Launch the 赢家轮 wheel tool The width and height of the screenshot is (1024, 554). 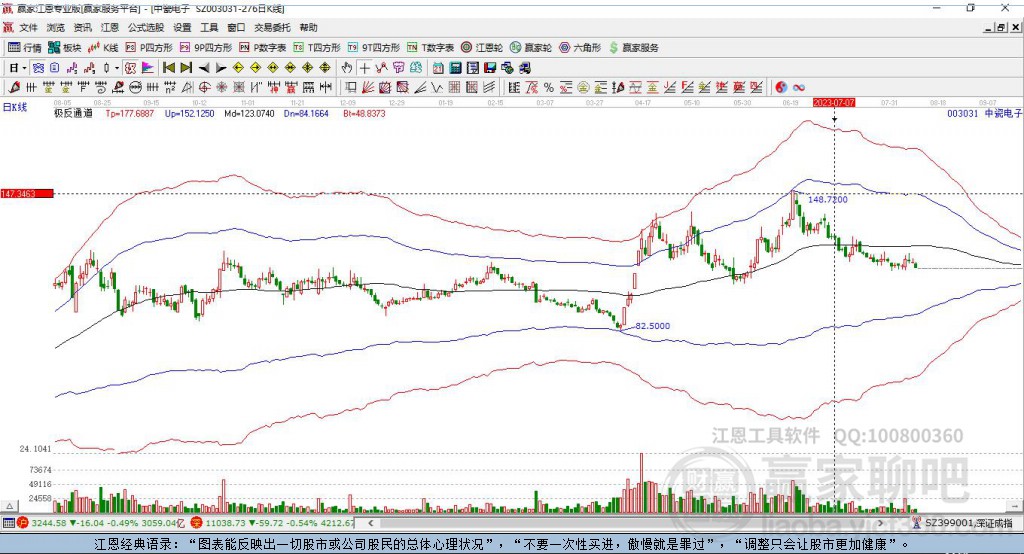tap(531, 48)
